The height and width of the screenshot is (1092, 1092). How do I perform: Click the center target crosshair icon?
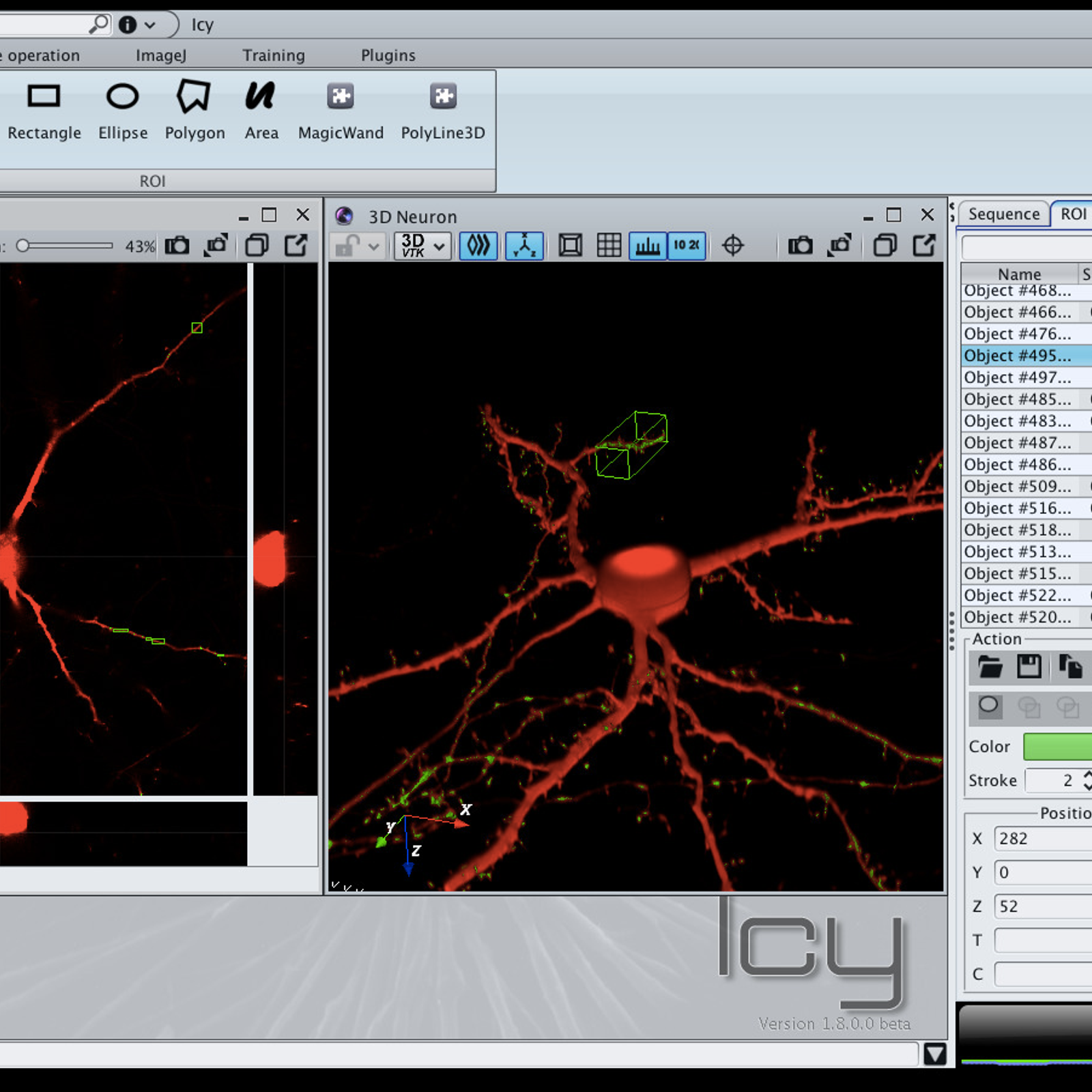pos(732,246)
